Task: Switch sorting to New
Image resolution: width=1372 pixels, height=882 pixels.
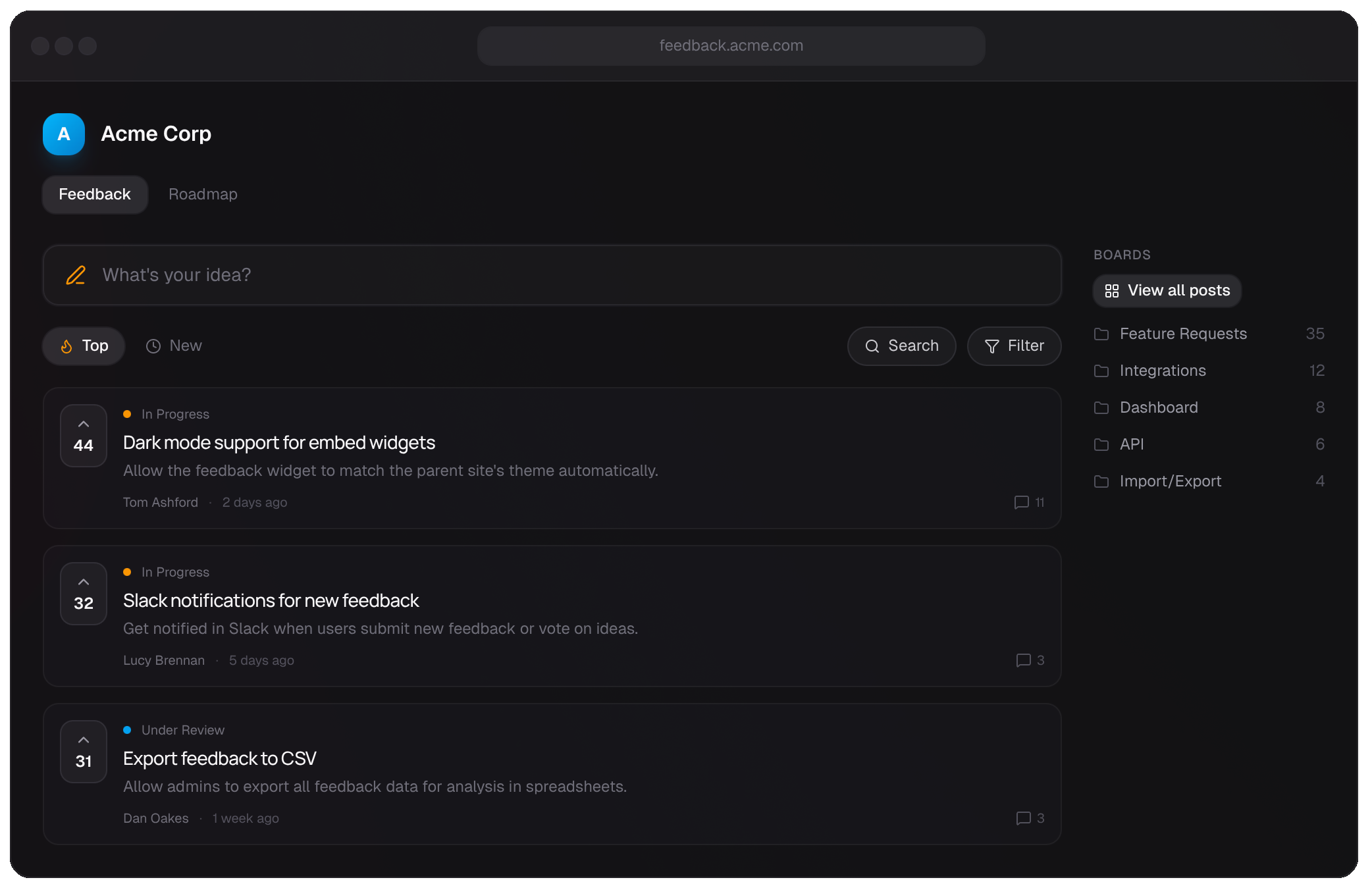Action: [x=174, y=346]
